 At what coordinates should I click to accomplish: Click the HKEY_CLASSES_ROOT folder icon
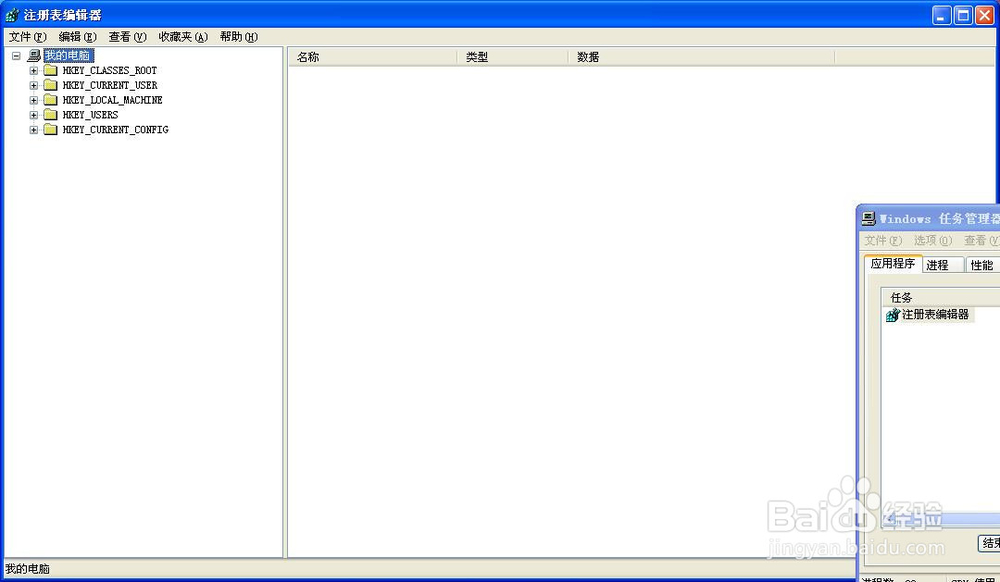coord(50,70)
